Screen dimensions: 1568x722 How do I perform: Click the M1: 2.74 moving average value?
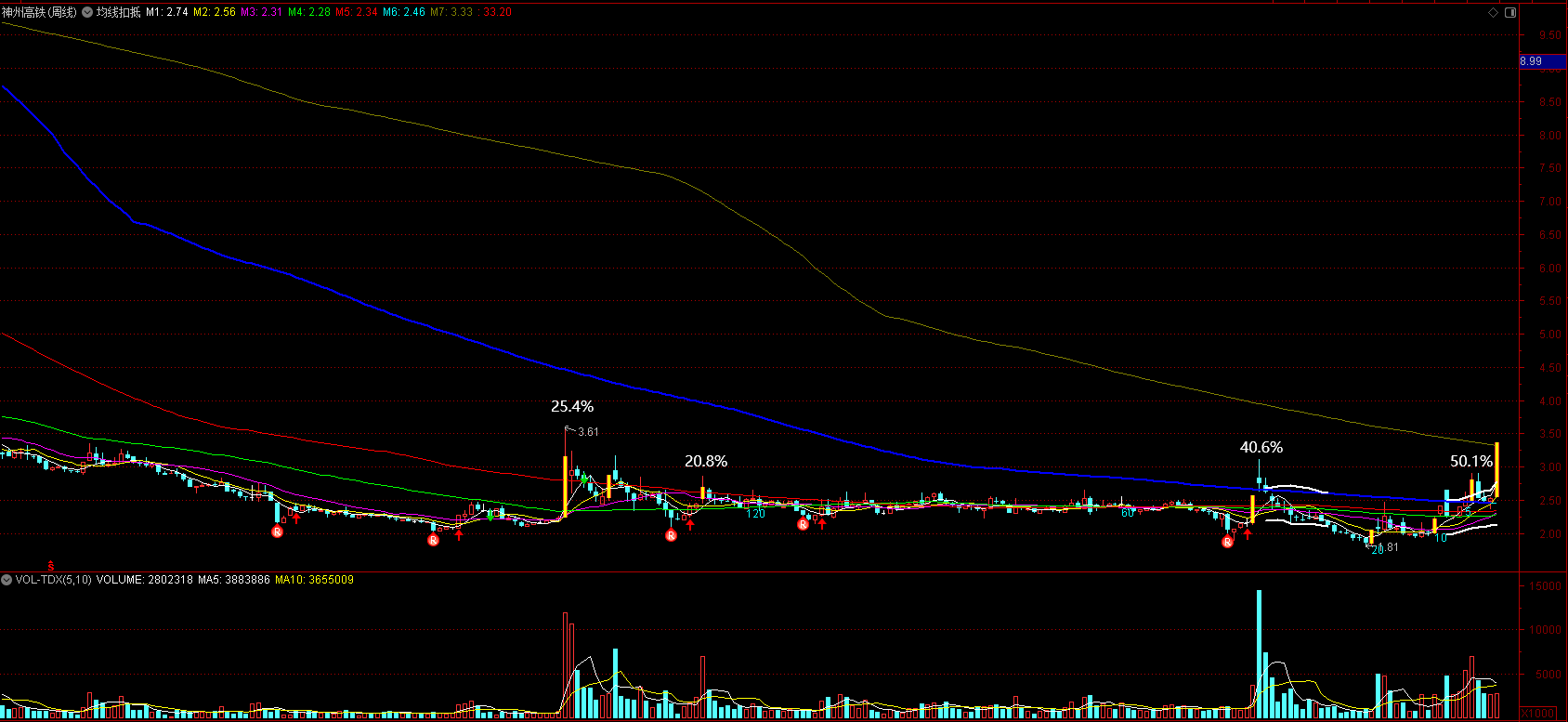(x=167, y=12)
